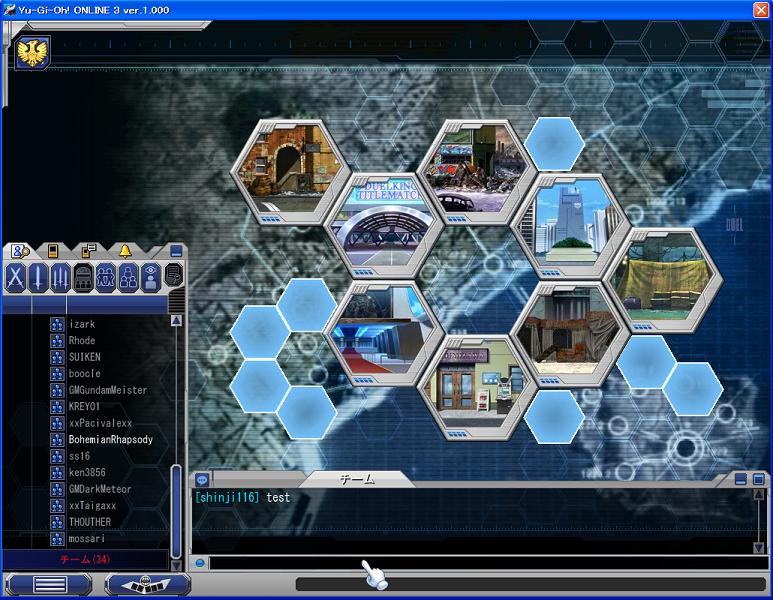773x600 pixels.
Task: Select player xxTaigaxx in the list
Action: coord(92,505)
